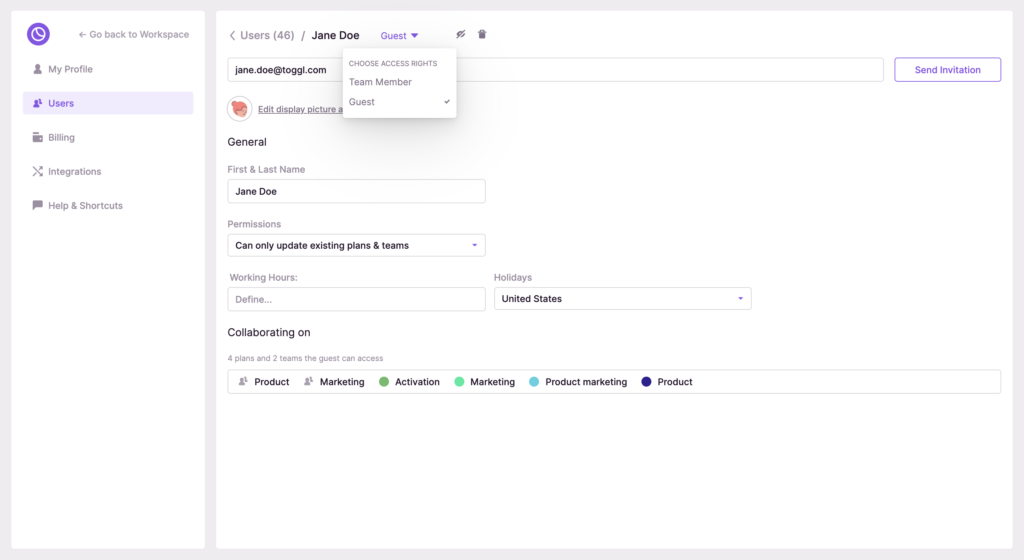The height and width of the screenshot is (560, 1024).
Task: Click the Working Hours input field
Action: pyautogui.click(x=356, y=299)
